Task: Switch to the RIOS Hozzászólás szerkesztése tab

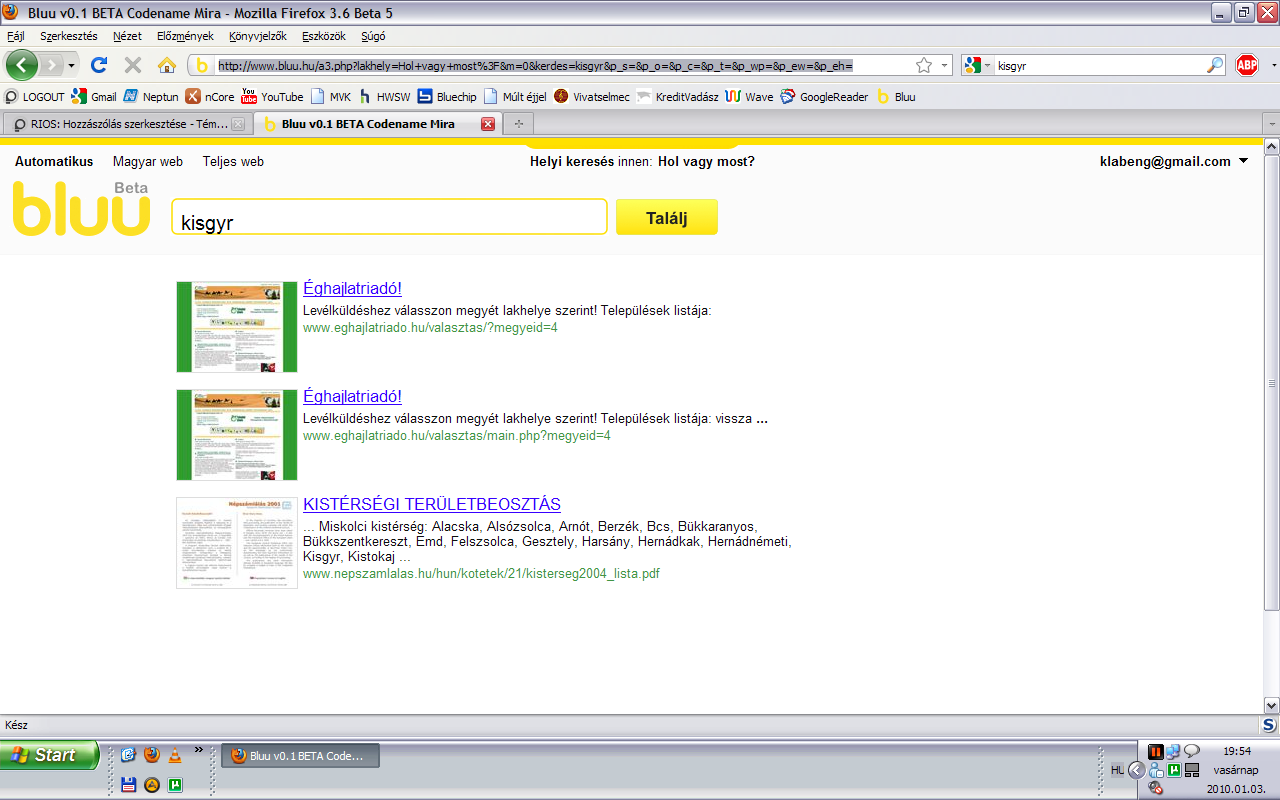Action: [128, 124]
